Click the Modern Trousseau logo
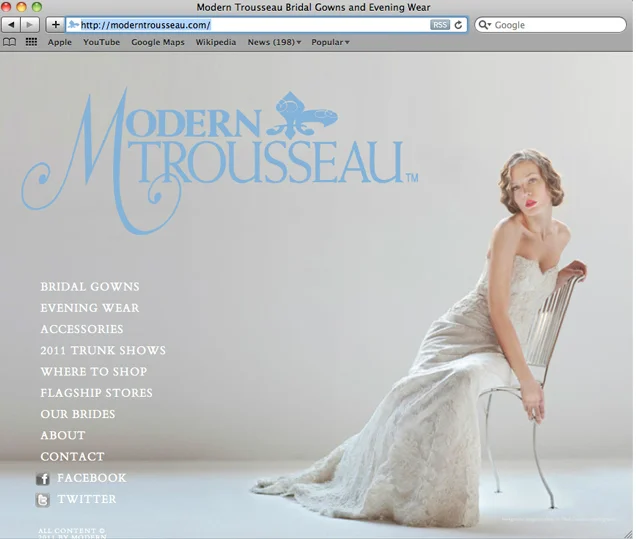636x539 pixels. 219,161
